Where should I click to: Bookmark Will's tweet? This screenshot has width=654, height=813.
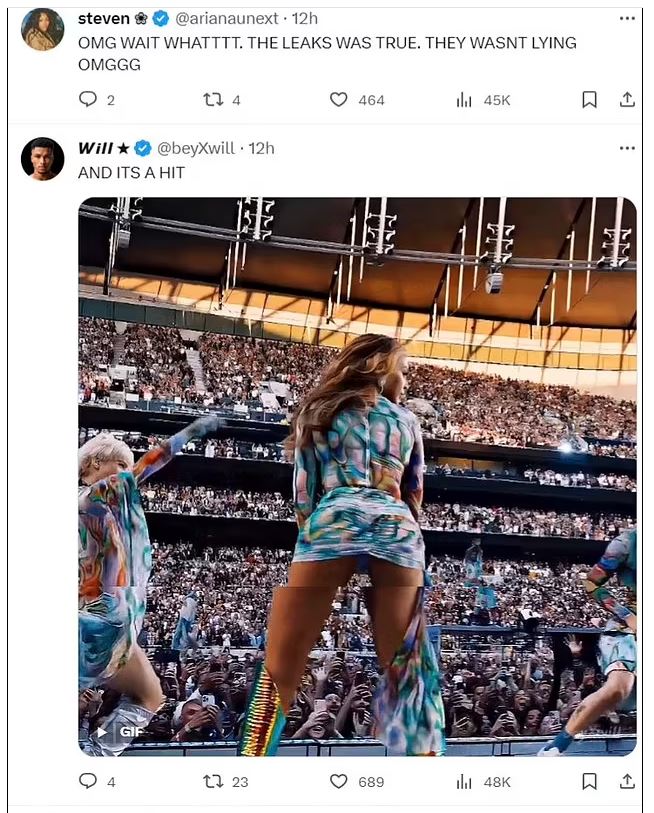590,781
